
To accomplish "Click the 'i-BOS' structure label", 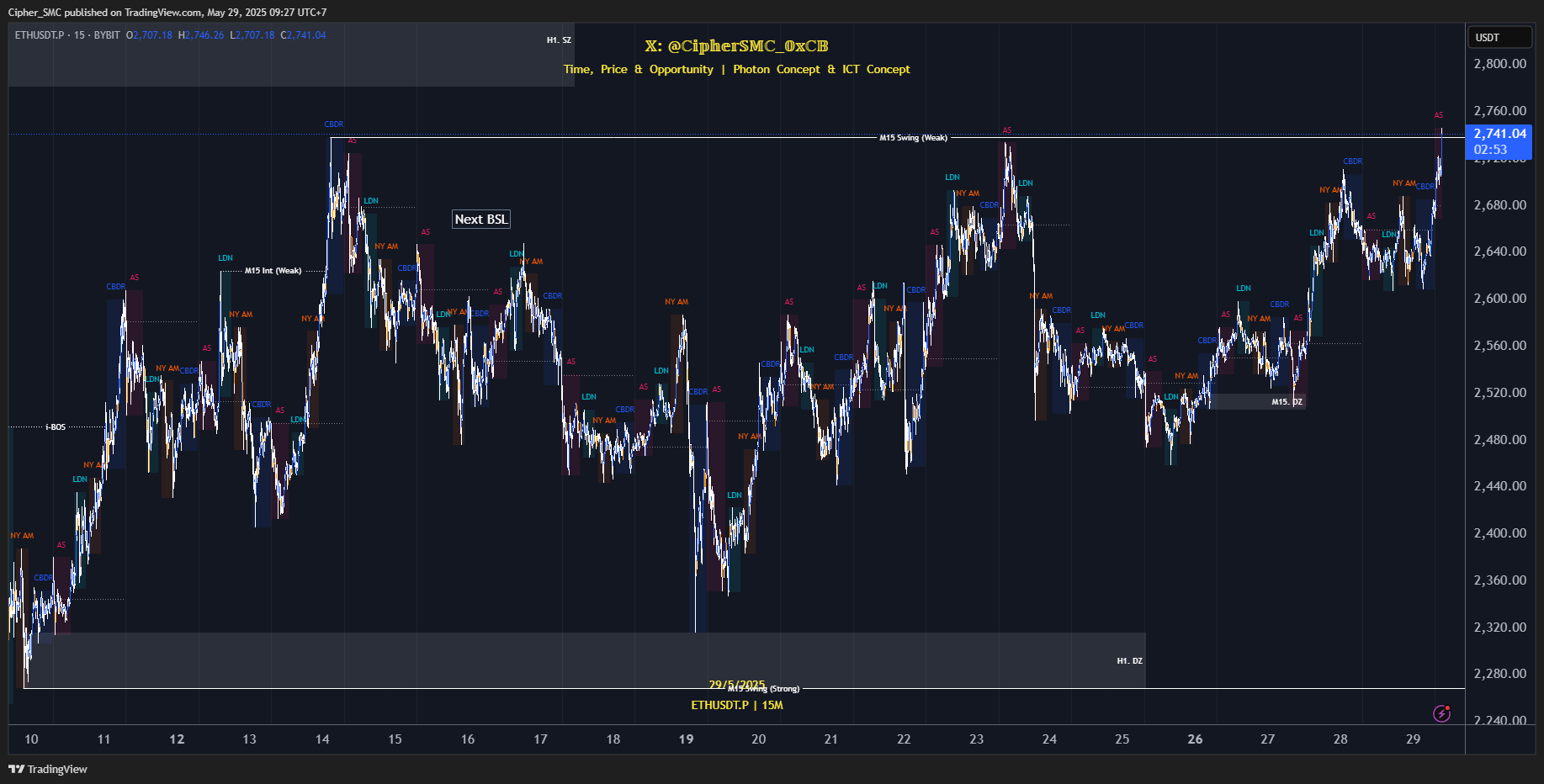I will [x=56, y=427].
